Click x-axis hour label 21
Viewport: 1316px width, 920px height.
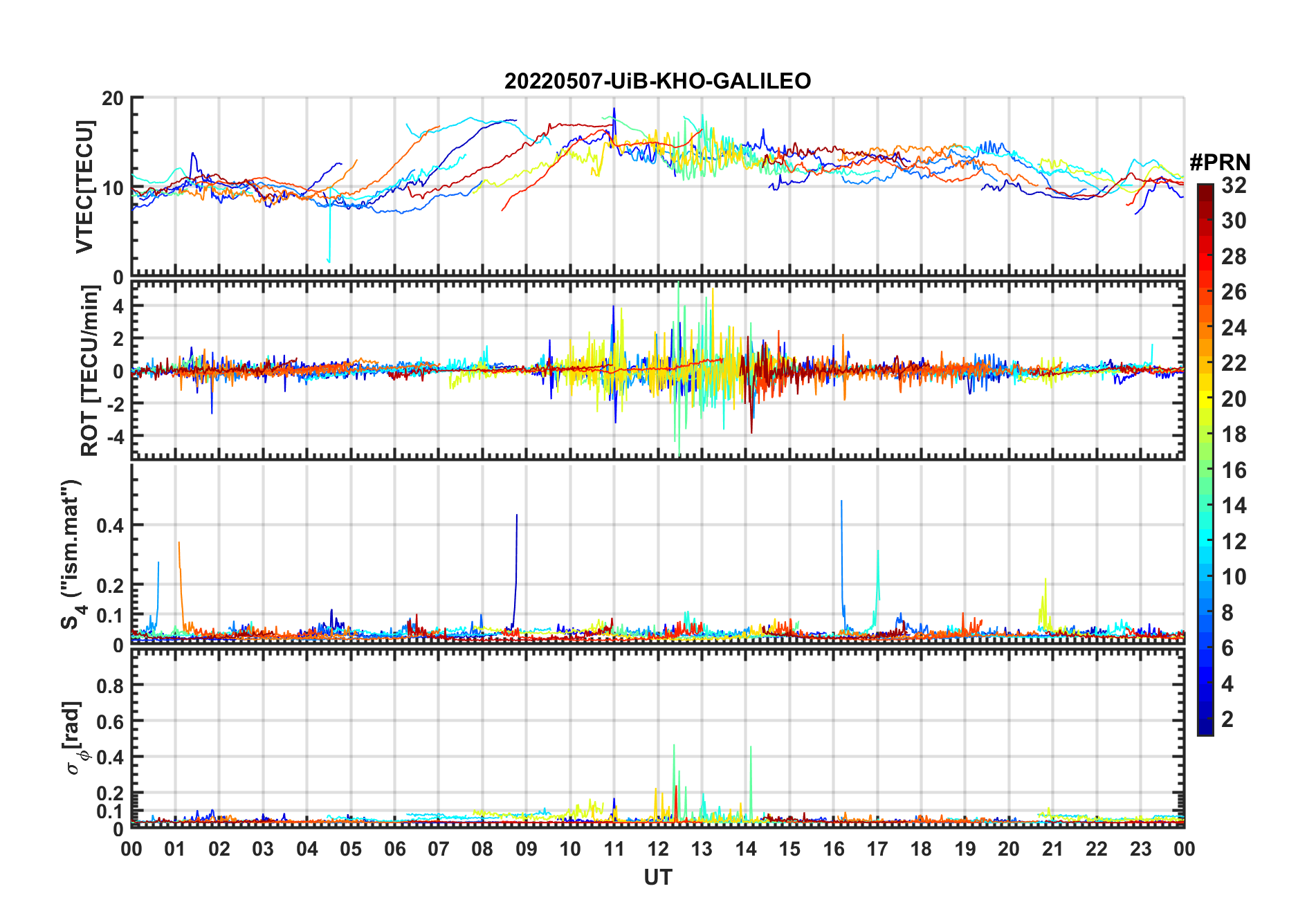[x=1053, y=849]
